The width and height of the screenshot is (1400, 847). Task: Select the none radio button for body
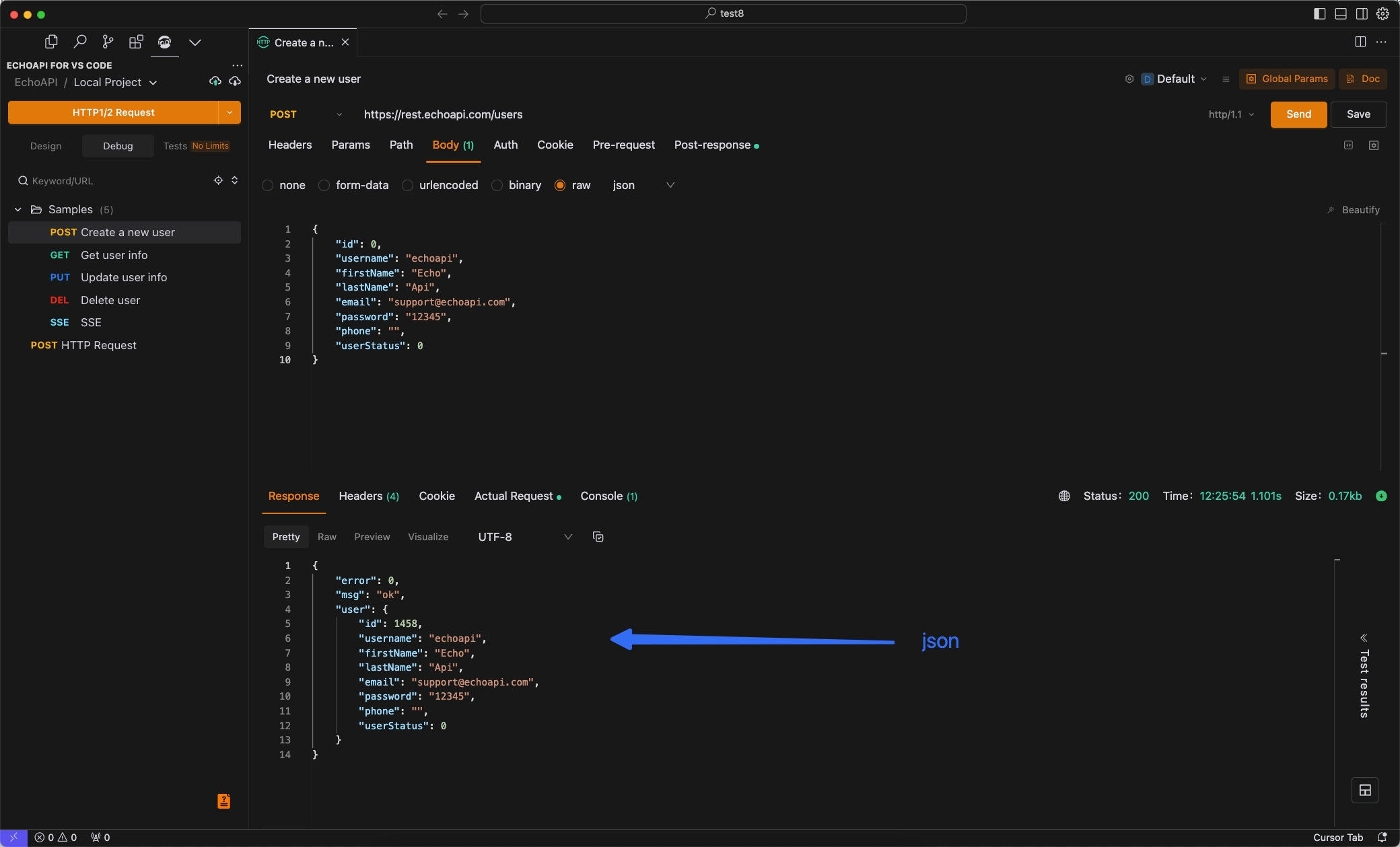[x=267, y=185]
